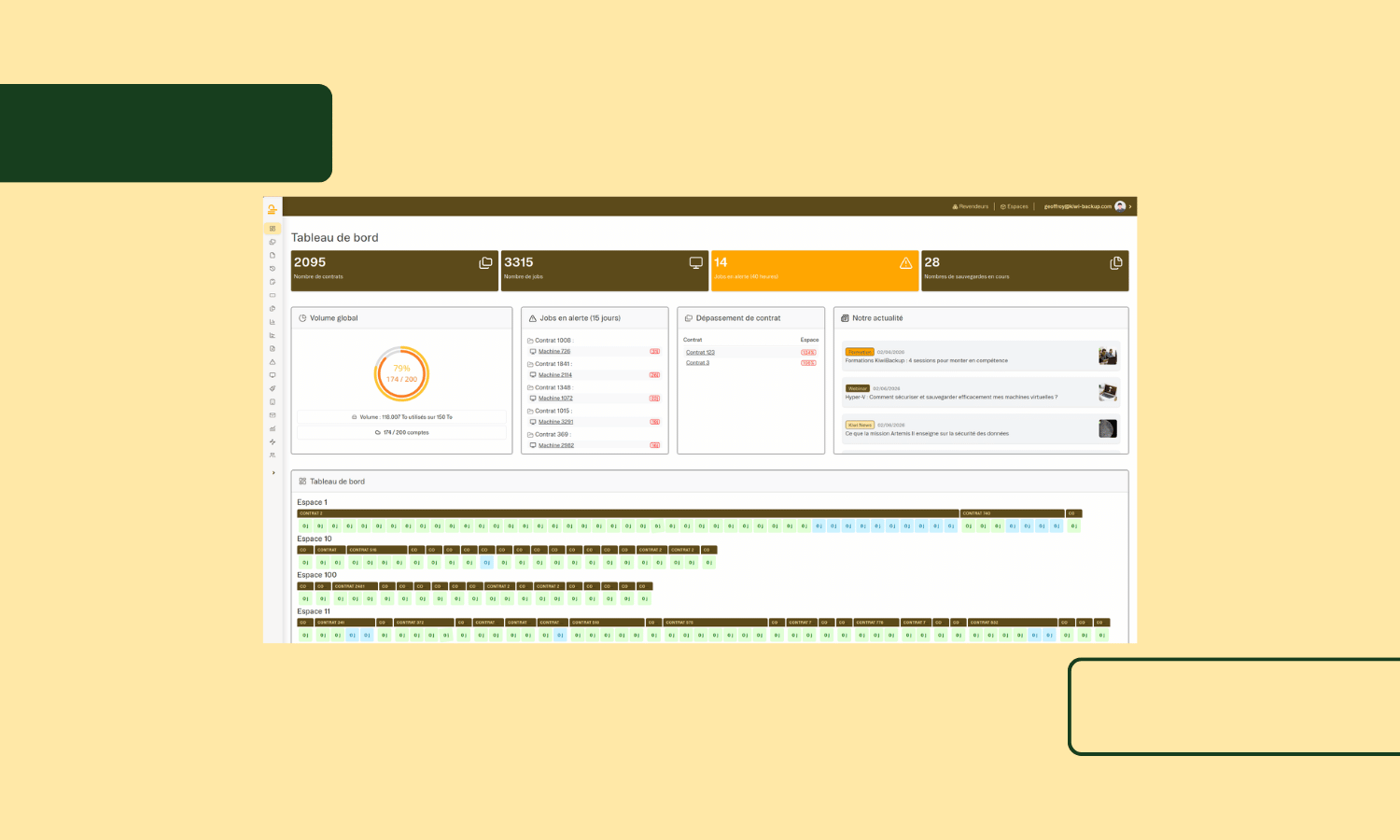Click the red badge next to Machine 726

[x=655, y=352]
